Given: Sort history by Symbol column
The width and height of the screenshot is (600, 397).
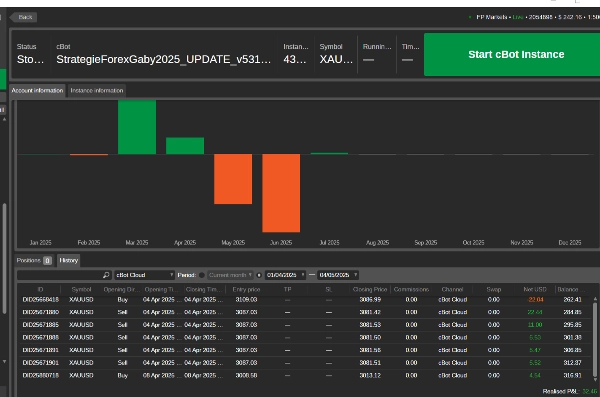Looking at the screenshot, I should coord(81,289).
